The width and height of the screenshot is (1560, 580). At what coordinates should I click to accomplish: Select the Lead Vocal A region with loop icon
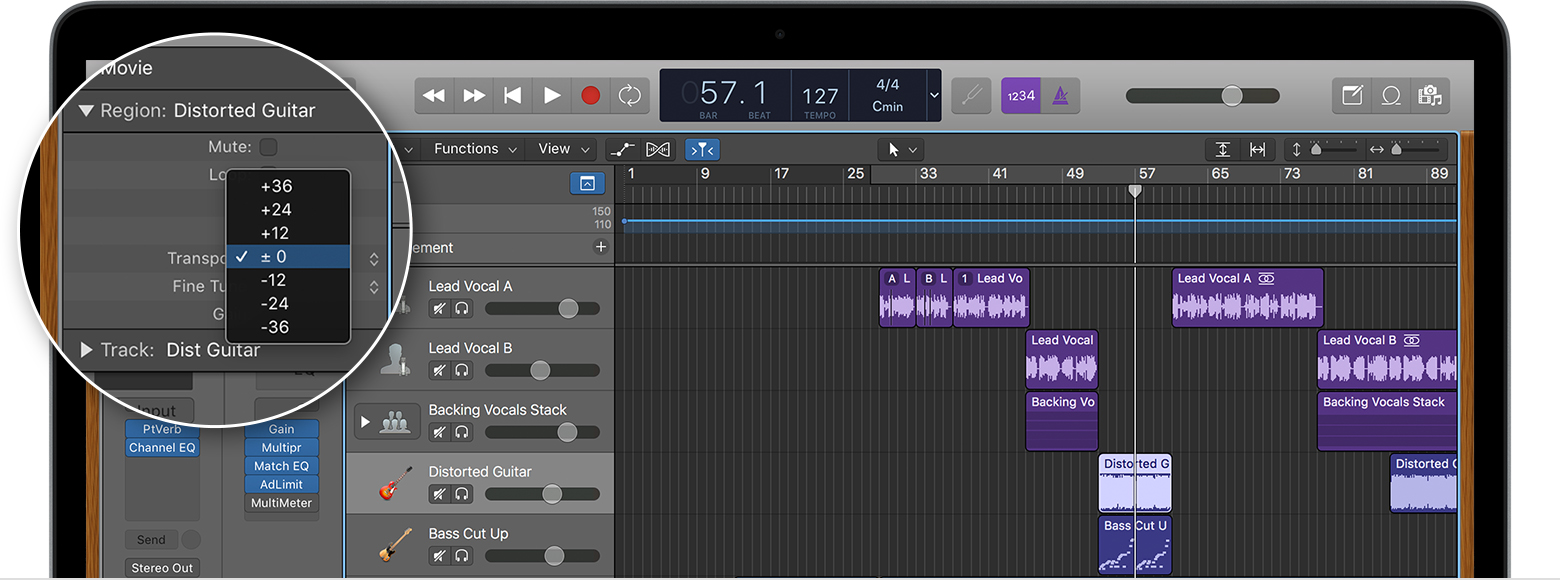coord(1247,297)
